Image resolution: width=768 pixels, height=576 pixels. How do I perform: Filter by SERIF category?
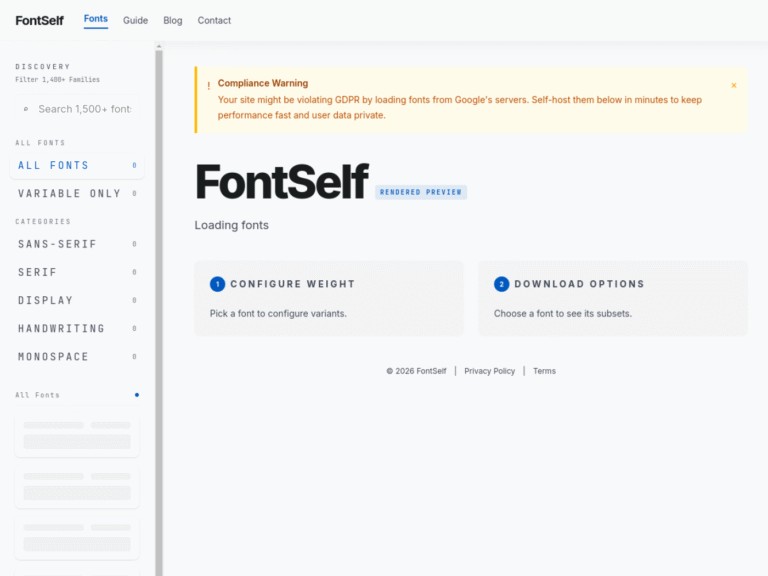(77, 272)
